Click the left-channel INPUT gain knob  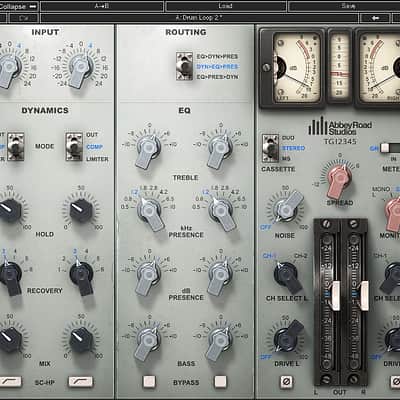(x=9, y=69)
